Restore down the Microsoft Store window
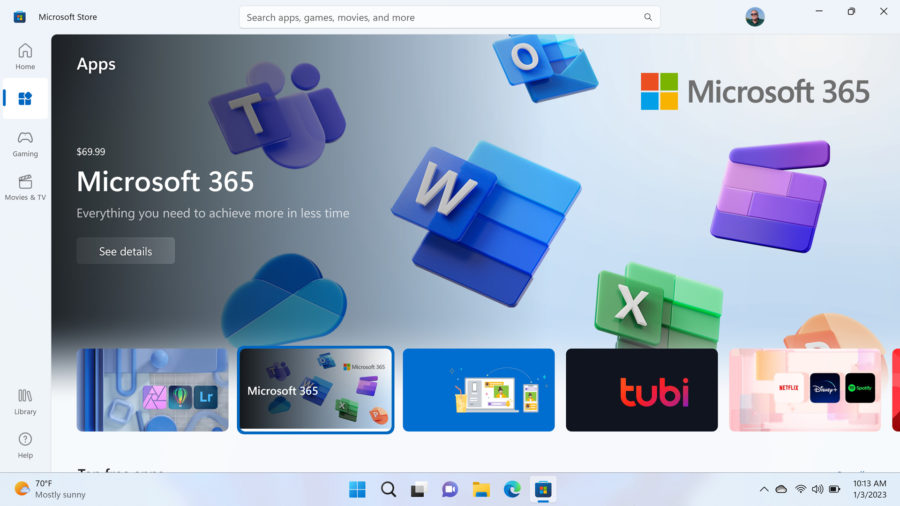The height and width of the screenshot is (506, 900). tap(851, 11)
